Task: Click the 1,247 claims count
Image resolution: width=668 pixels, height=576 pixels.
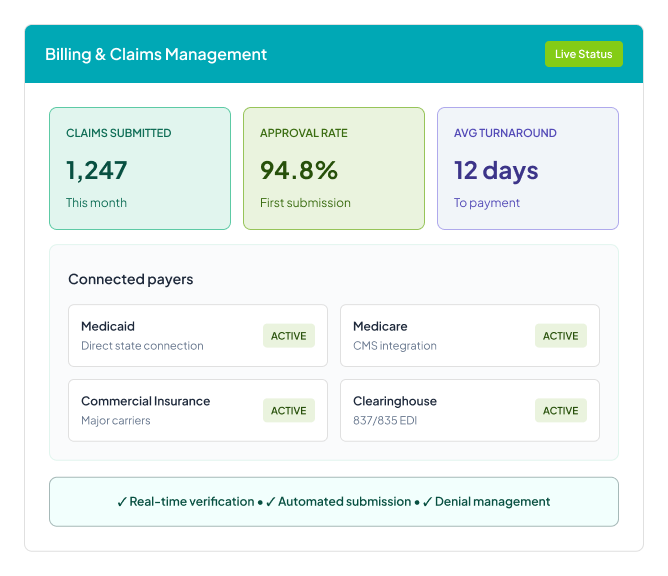Action: (97, 170)
